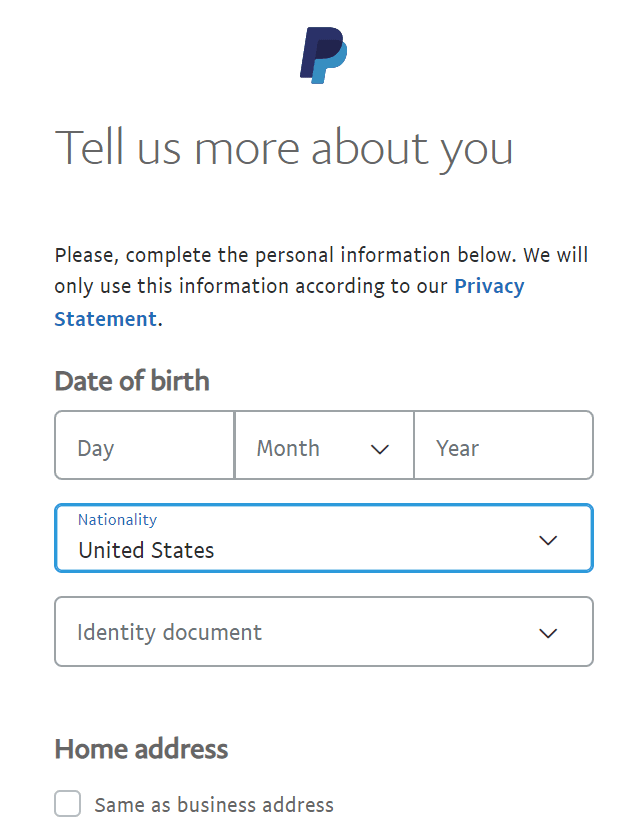640x826 pixels.
Task: Click the "Month" placeholder text
Action: click(x=288, y=448)
